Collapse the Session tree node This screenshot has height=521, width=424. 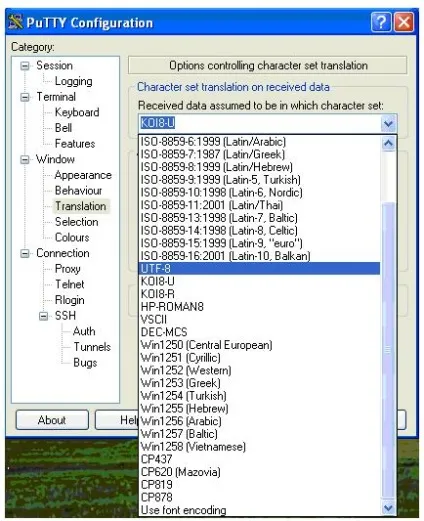[x=25, y=66]
